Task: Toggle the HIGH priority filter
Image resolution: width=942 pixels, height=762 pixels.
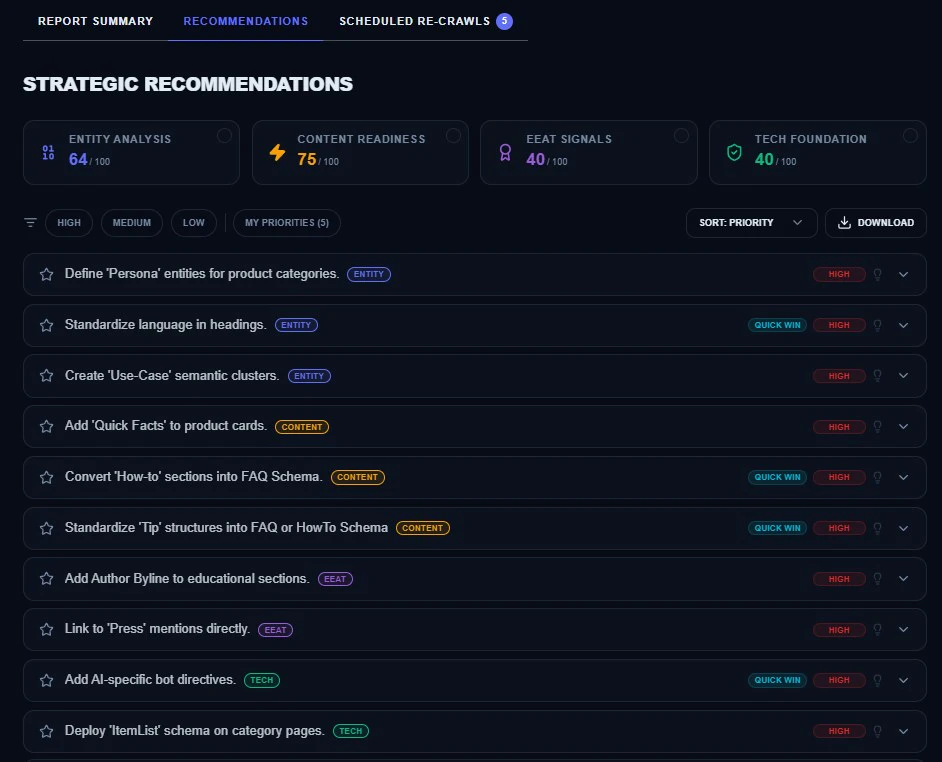Action: coord(69,223)
